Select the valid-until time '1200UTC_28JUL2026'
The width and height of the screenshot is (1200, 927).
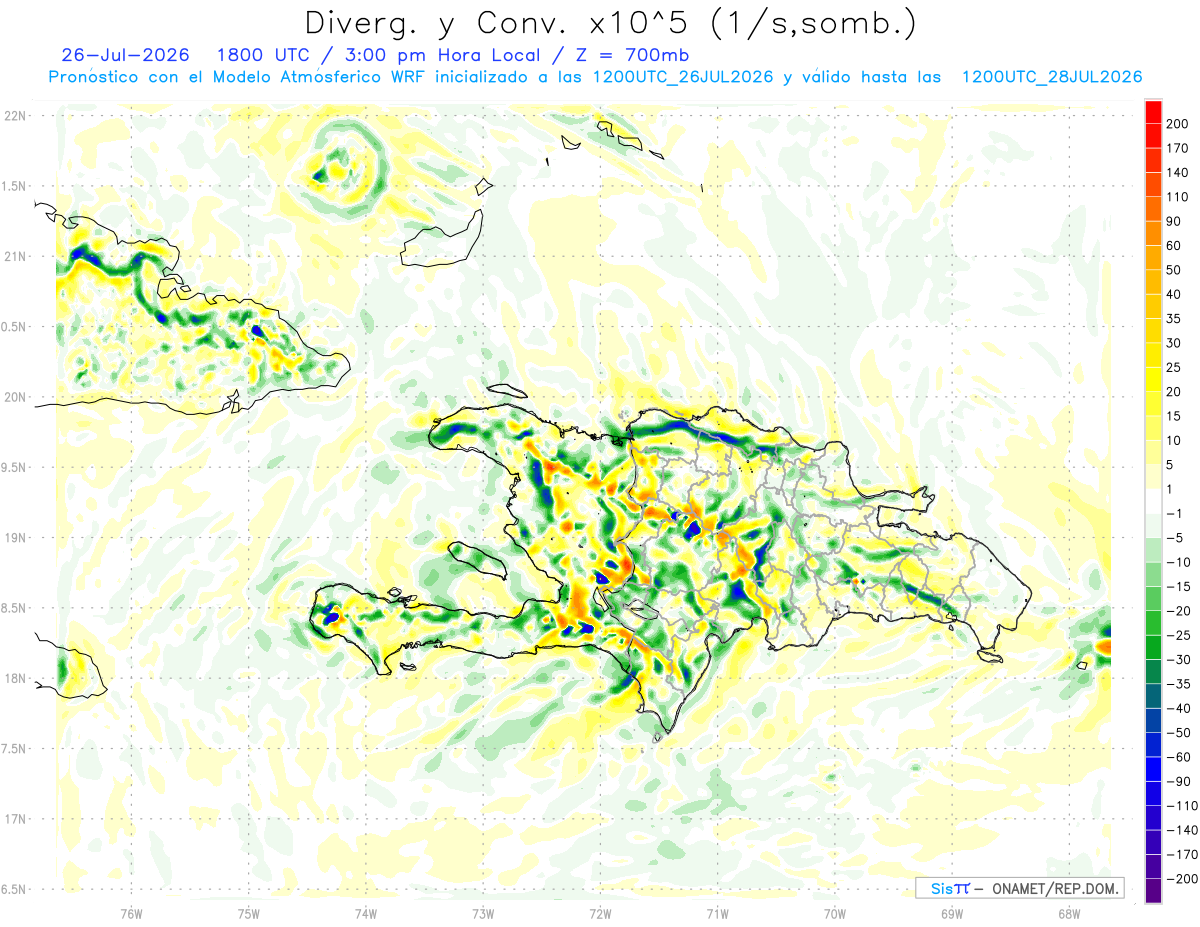(1051, 77)
